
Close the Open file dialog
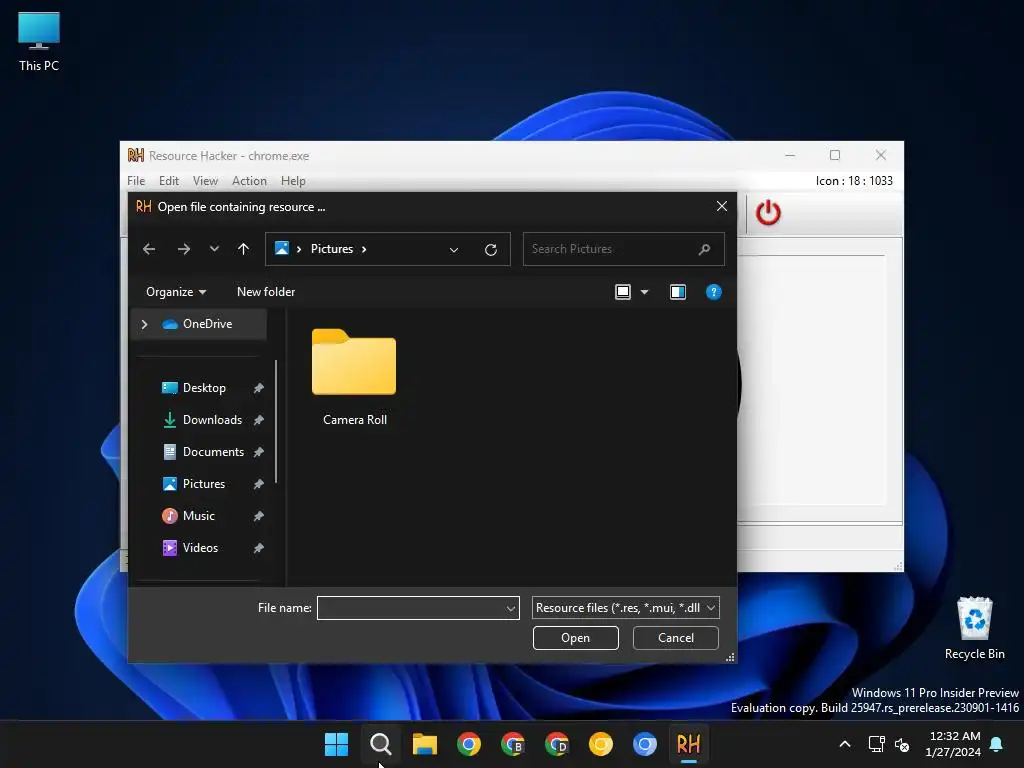point(722,206)
